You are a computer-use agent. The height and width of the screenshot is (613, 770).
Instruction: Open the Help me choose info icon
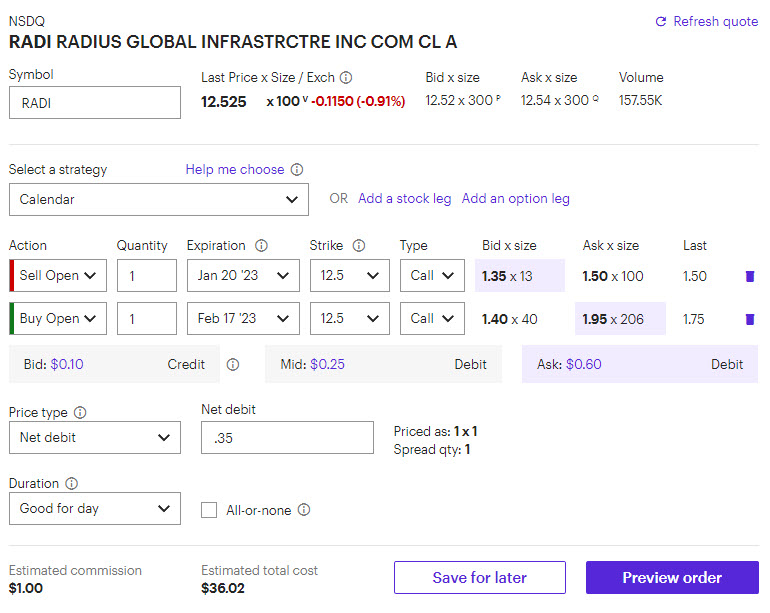(x=297, y=169)
